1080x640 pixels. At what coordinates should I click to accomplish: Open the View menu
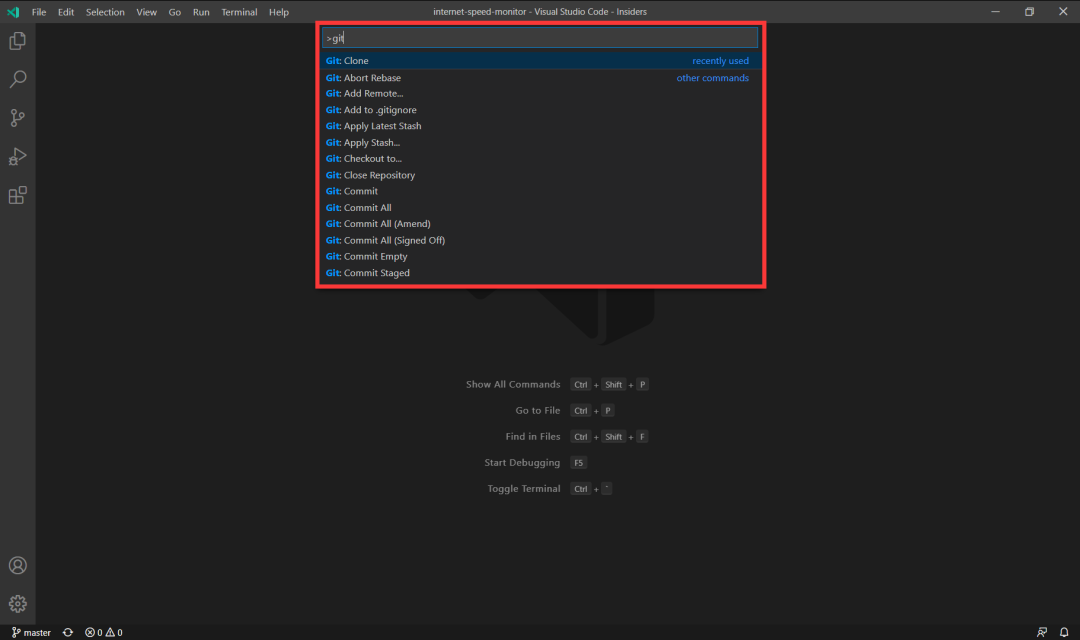point(146,12)
